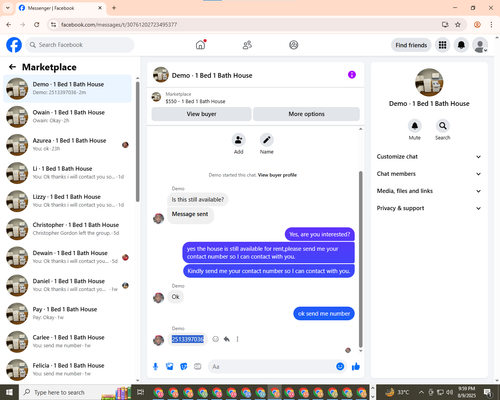Open the Friends icon in top navigation
This screenshot has height=400, width=500.
coord(247,45)
